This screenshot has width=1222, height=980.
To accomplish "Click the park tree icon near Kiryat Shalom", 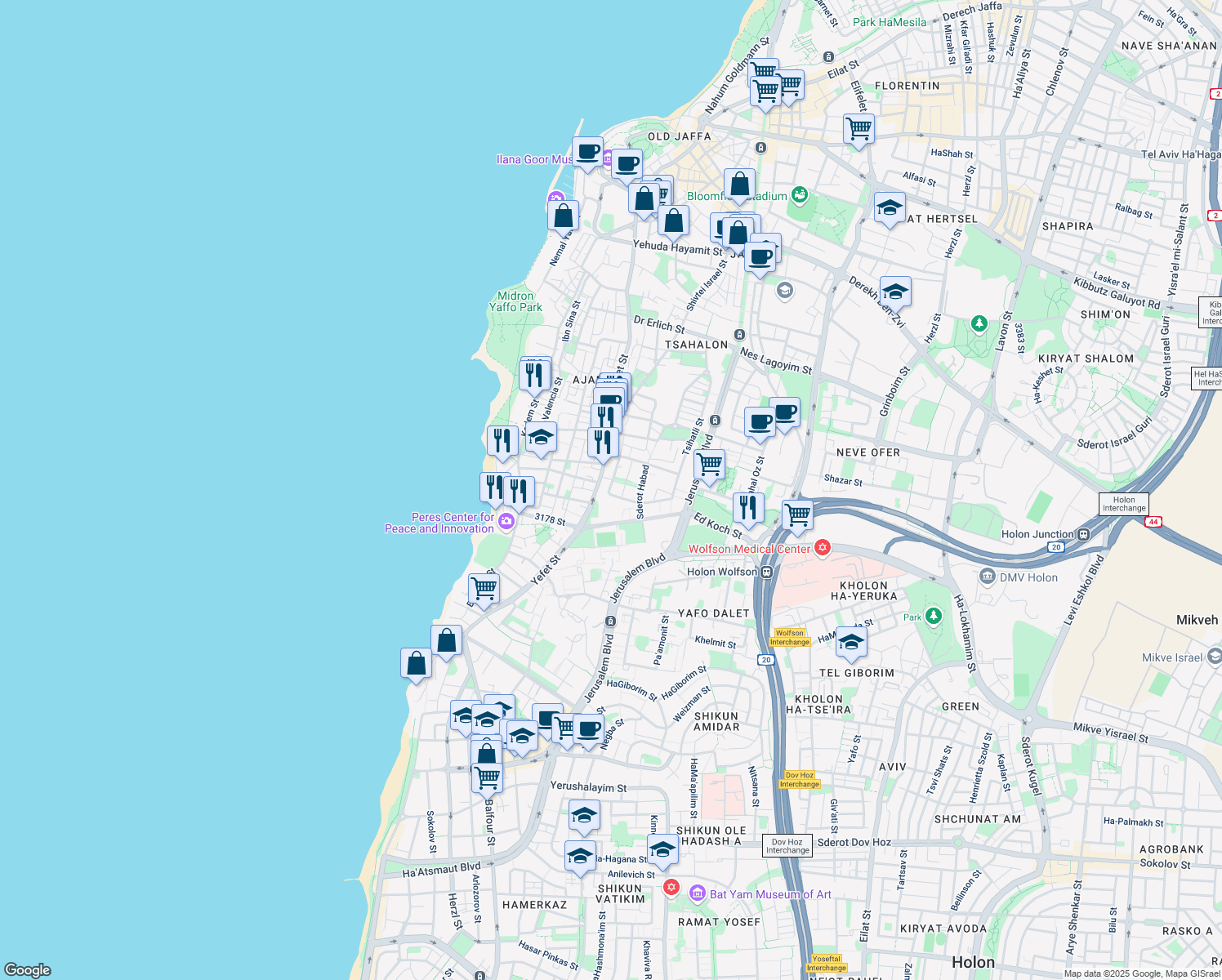I will (x=978, y=323).
